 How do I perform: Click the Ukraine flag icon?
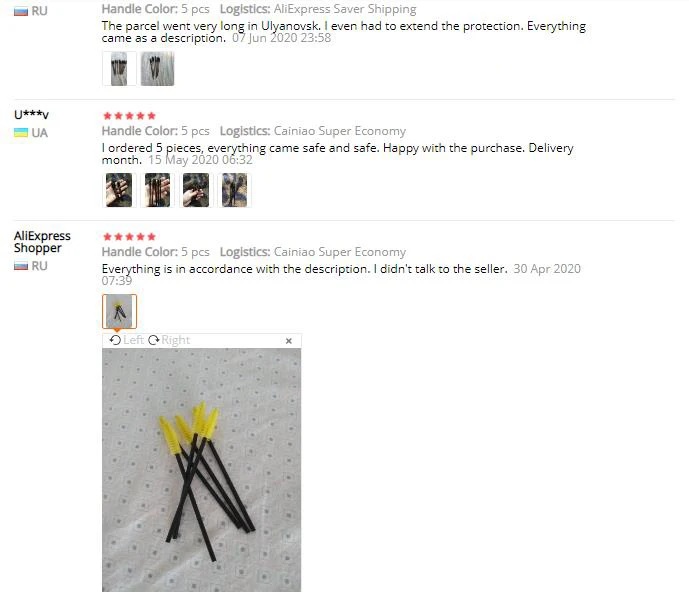pyautogui.click(x=21, y=133)
